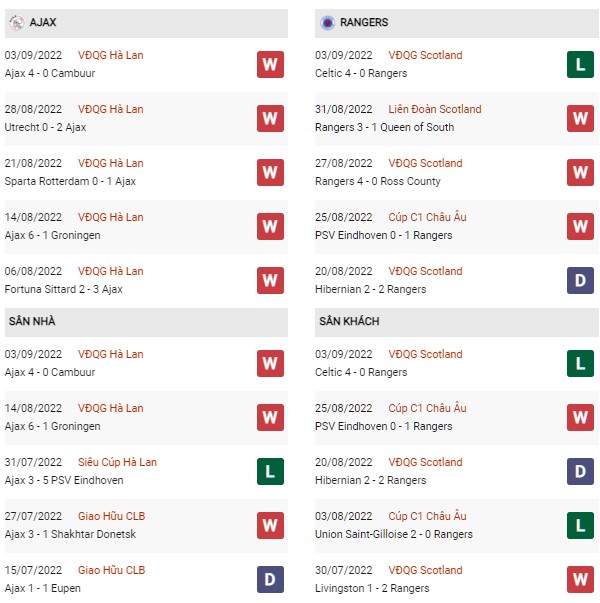Click the W badge for Ajax 4-0 Cambuur under AJAX
Image resolution: width=600 pixels, height=603 pixels.
point(270,64)
